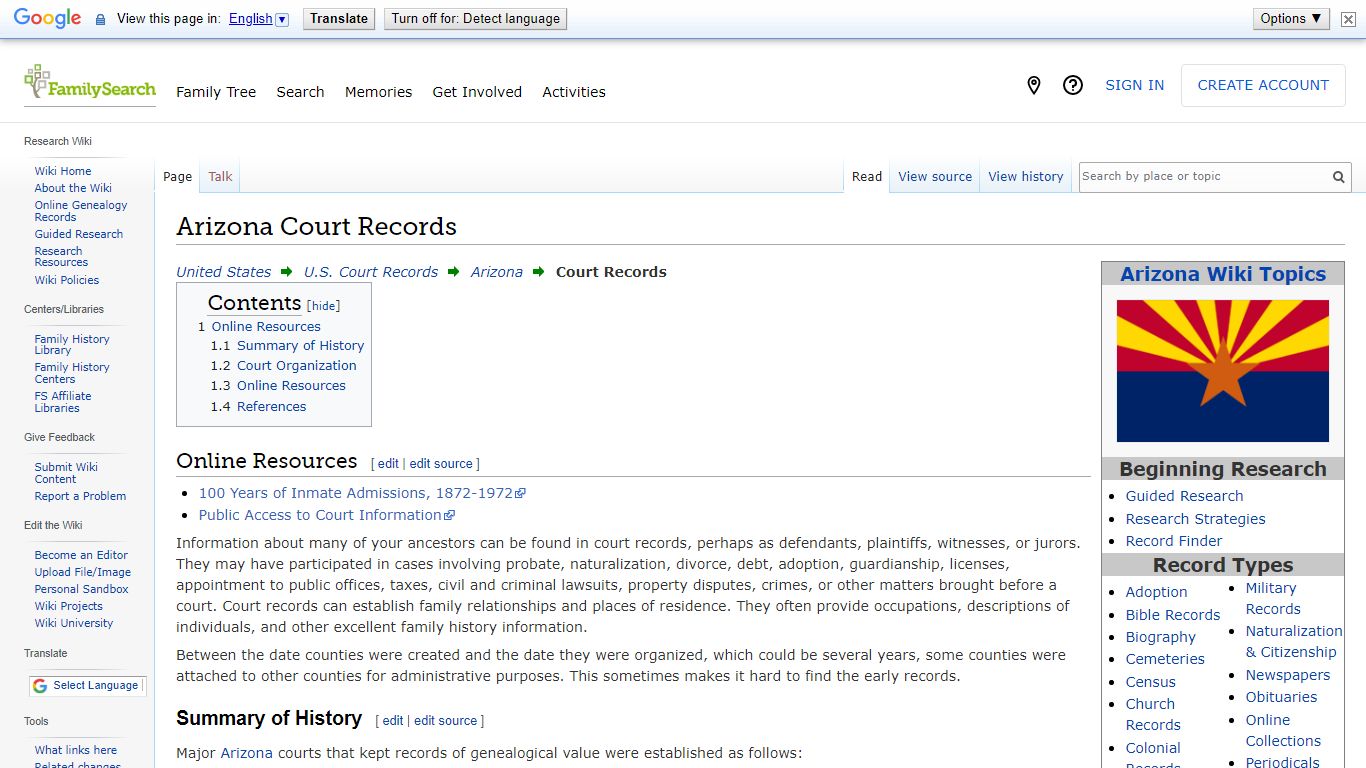Hide the Contents table
This screenshot has height=768, width=1366.
(x=323, y=306)
